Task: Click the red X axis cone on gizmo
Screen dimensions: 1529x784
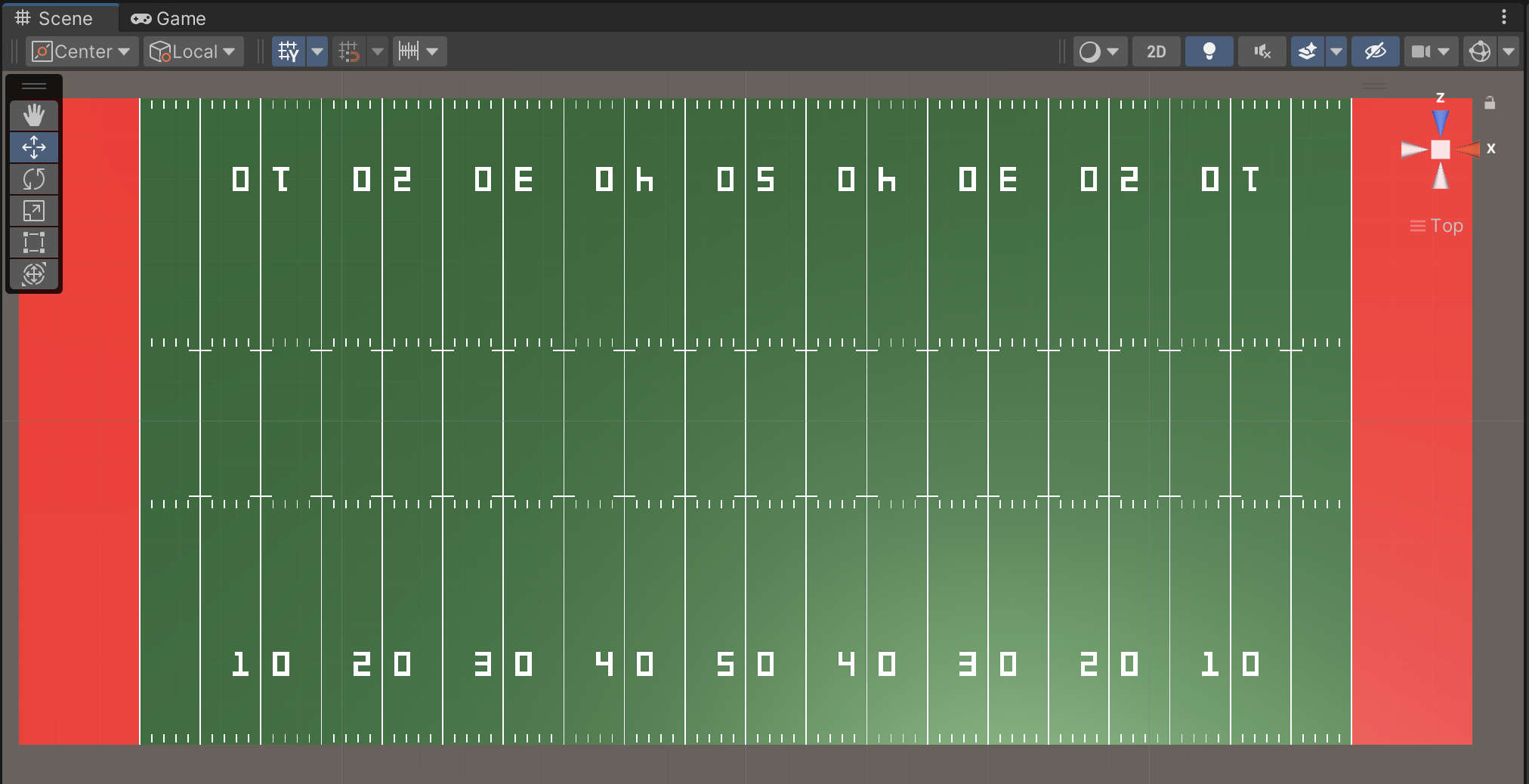Action: click(1469, 150)
